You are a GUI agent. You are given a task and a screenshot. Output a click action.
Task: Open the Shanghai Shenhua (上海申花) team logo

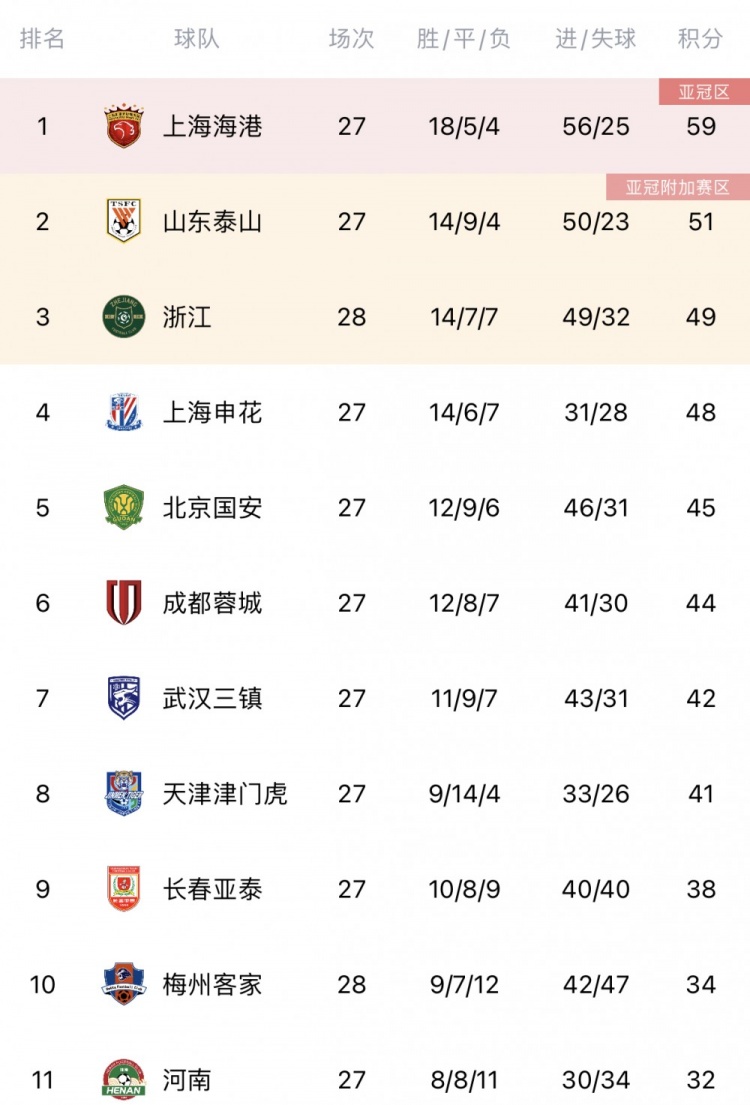[x=124, y=412]
